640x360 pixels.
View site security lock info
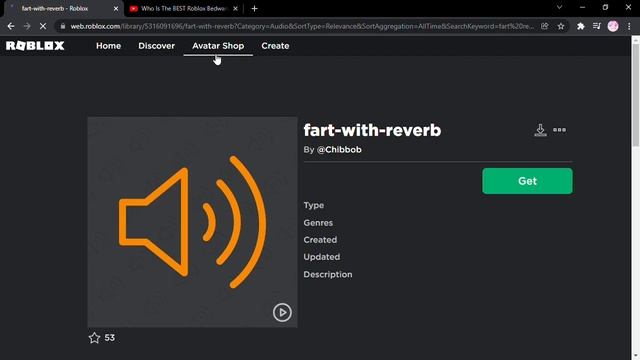pos(62,26)
